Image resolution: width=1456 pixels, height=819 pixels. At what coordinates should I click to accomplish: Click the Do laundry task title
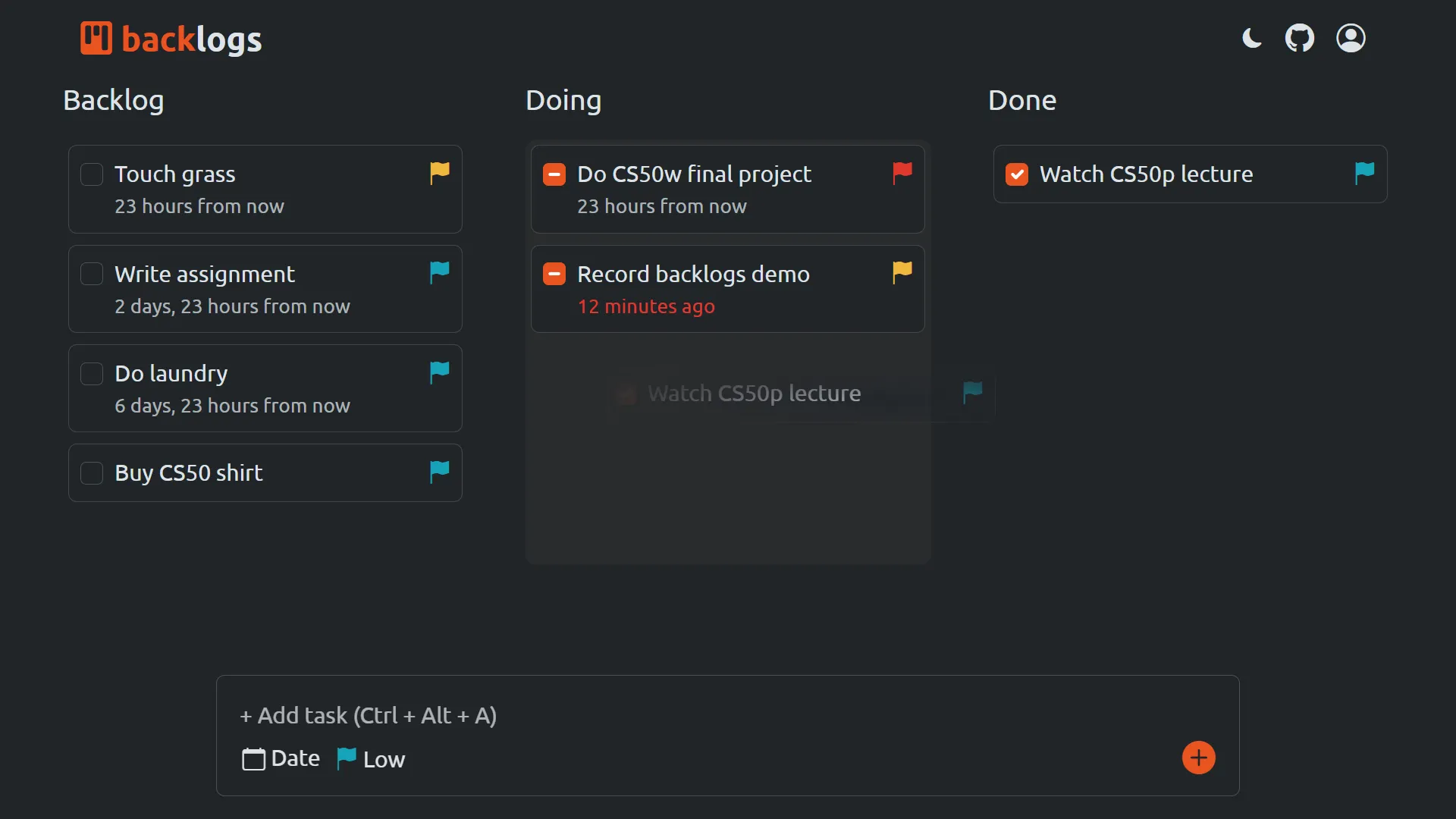pos(171,373)
